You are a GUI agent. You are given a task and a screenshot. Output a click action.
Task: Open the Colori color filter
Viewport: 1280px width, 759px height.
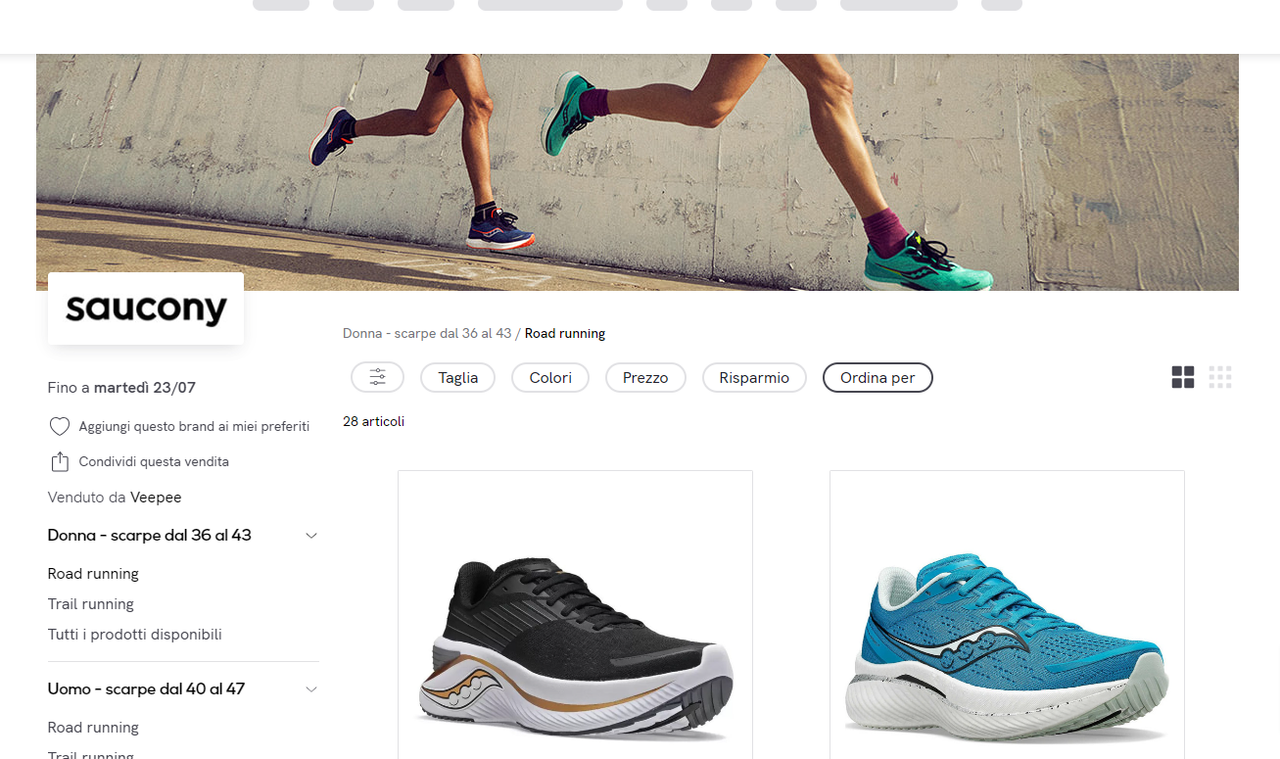point(550,377)
